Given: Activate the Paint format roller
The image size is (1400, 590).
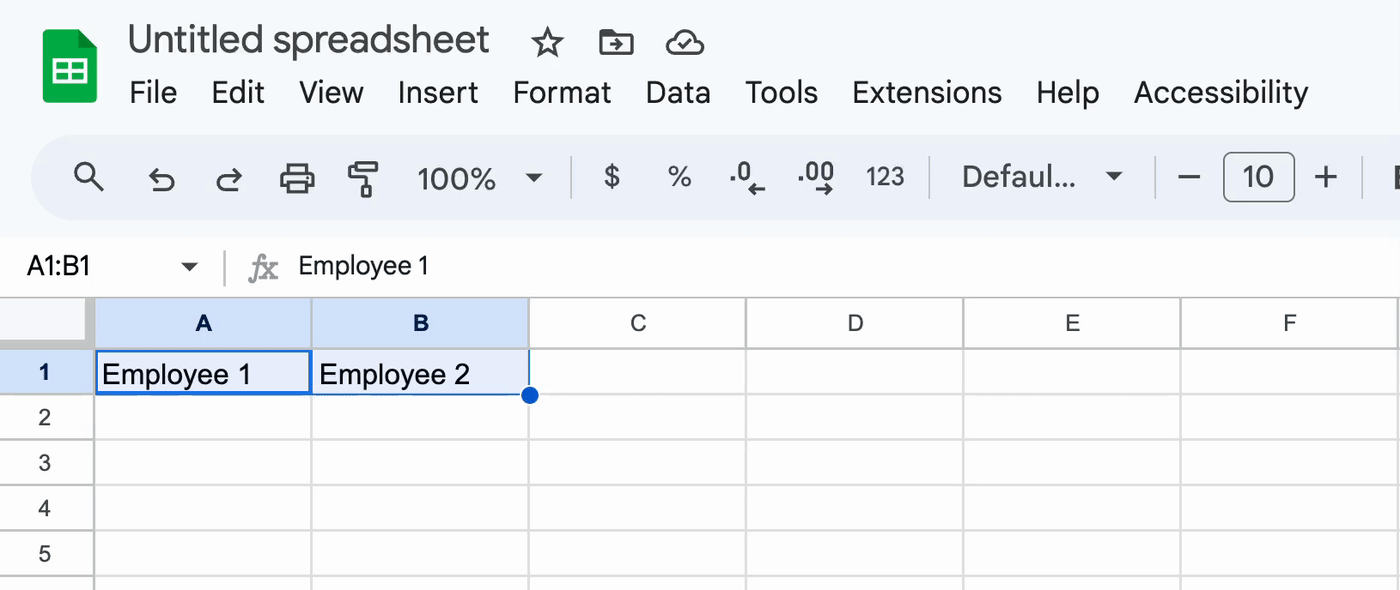Looking at the screenshot, I should pos(362,179).
